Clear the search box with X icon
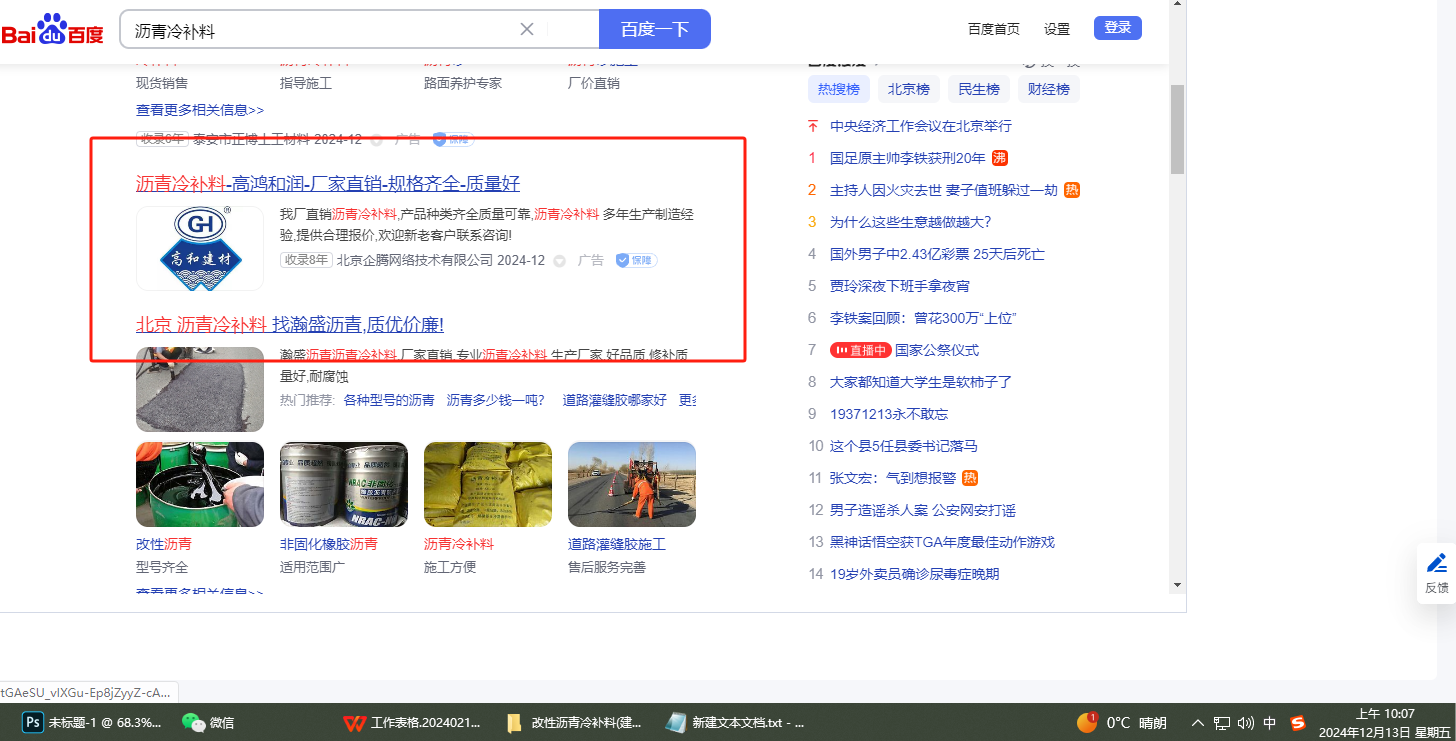Screen dimensions: 1456x741 (527, 29)
